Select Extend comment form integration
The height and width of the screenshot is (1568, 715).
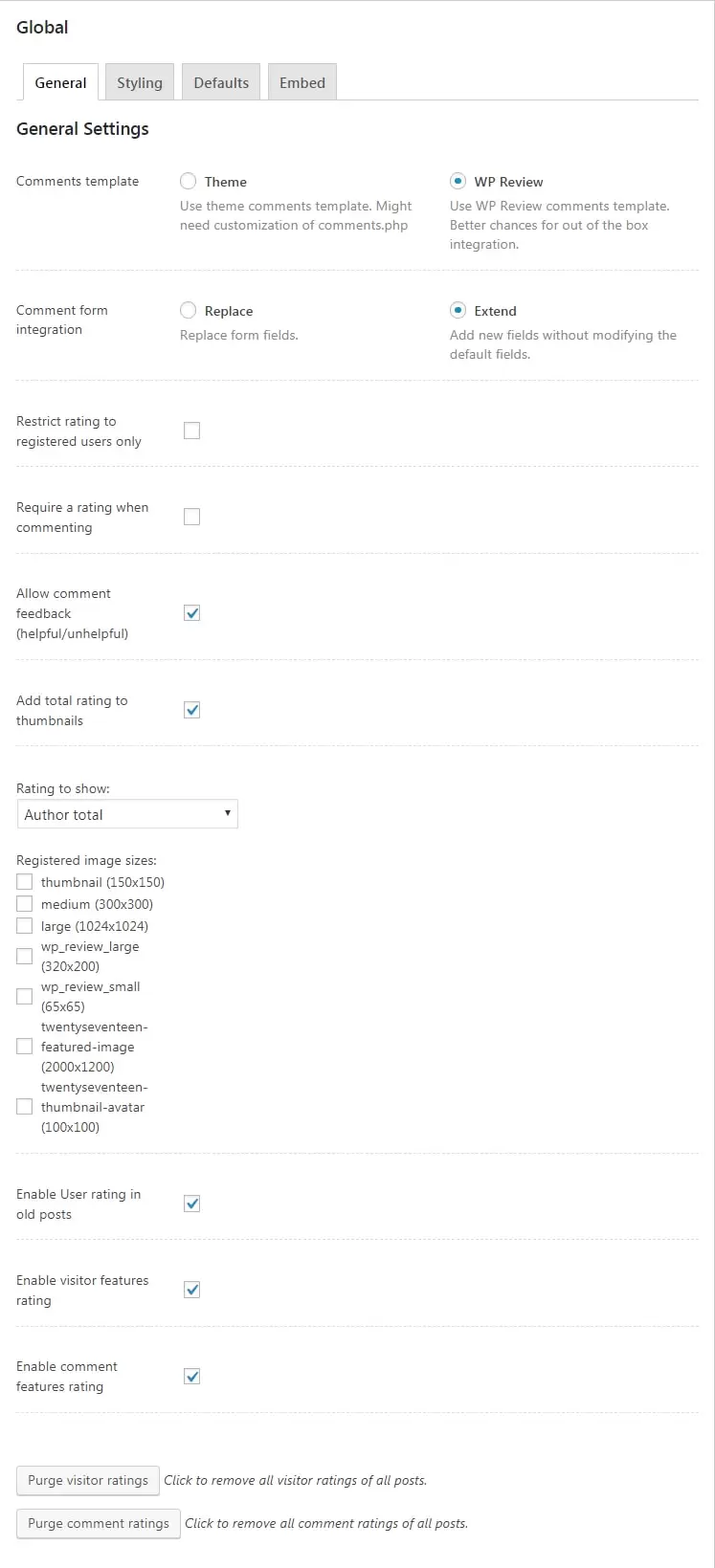[x=458, y=310]
